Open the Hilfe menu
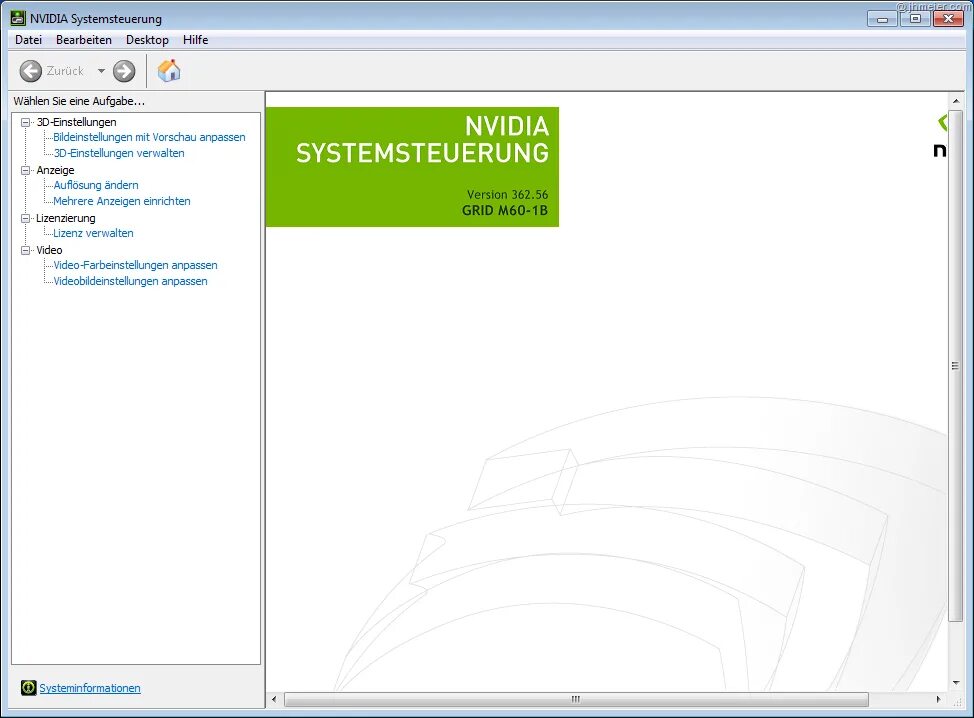Image resolution: width=974 pixels, height=718 pixels. click(x=196, y=40)
